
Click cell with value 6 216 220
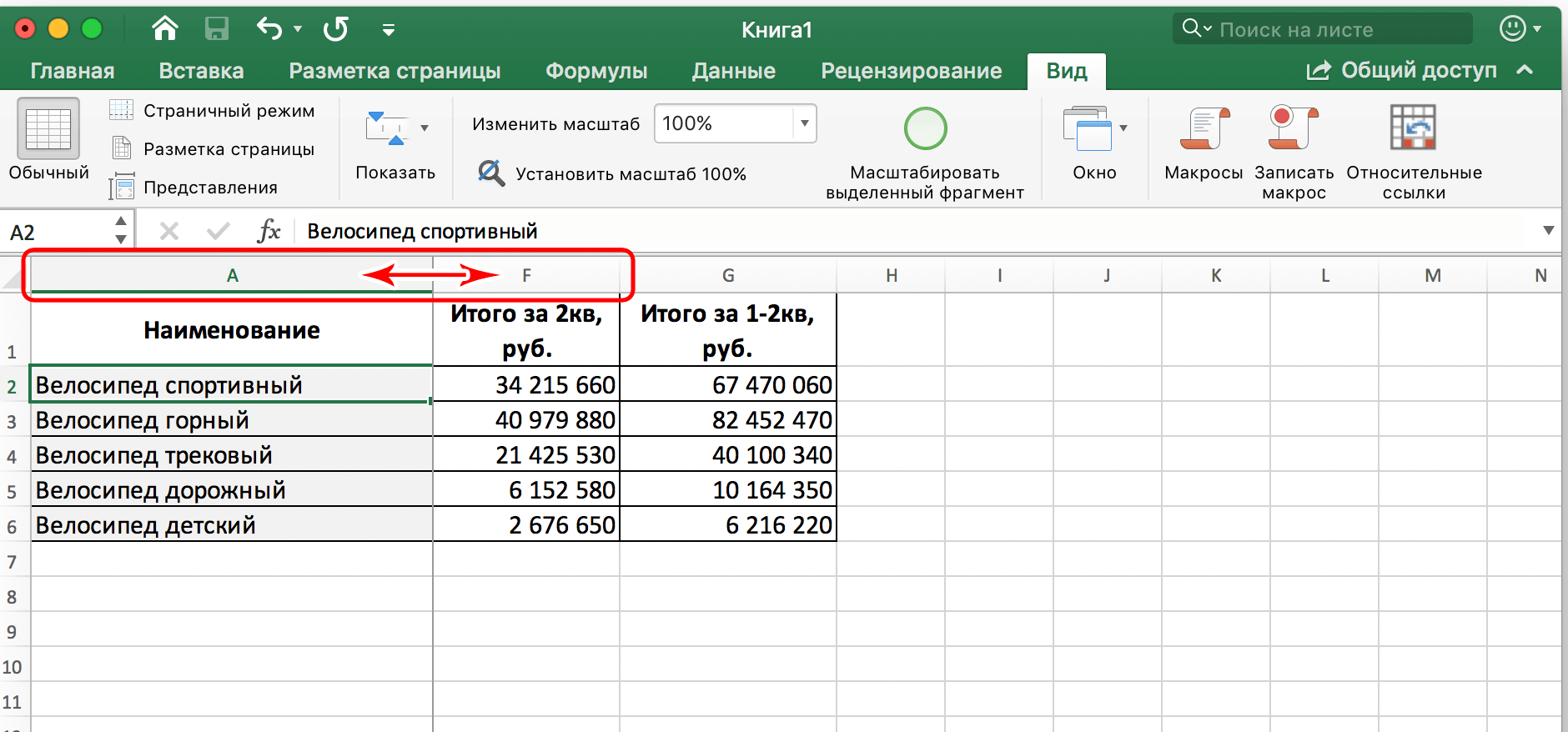(x=728, y=524)
